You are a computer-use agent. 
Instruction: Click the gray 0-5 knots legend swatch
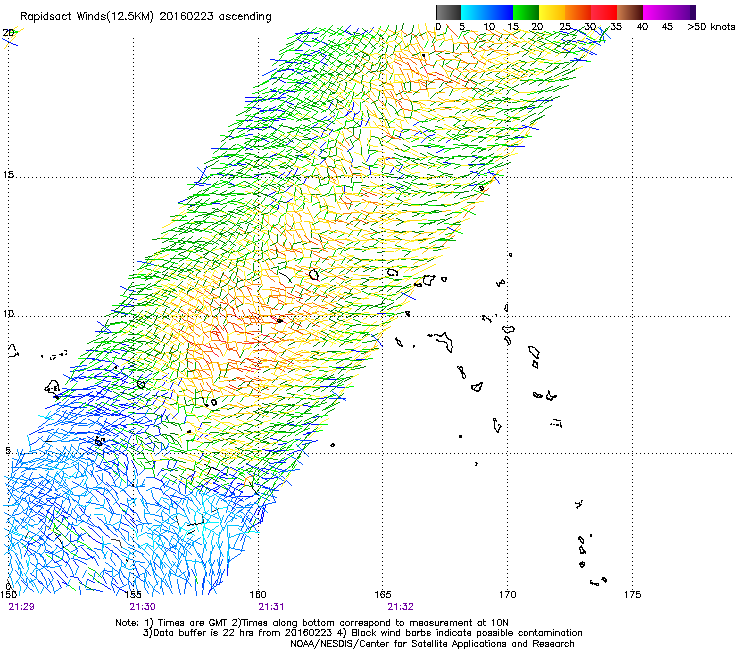[448, 12]
